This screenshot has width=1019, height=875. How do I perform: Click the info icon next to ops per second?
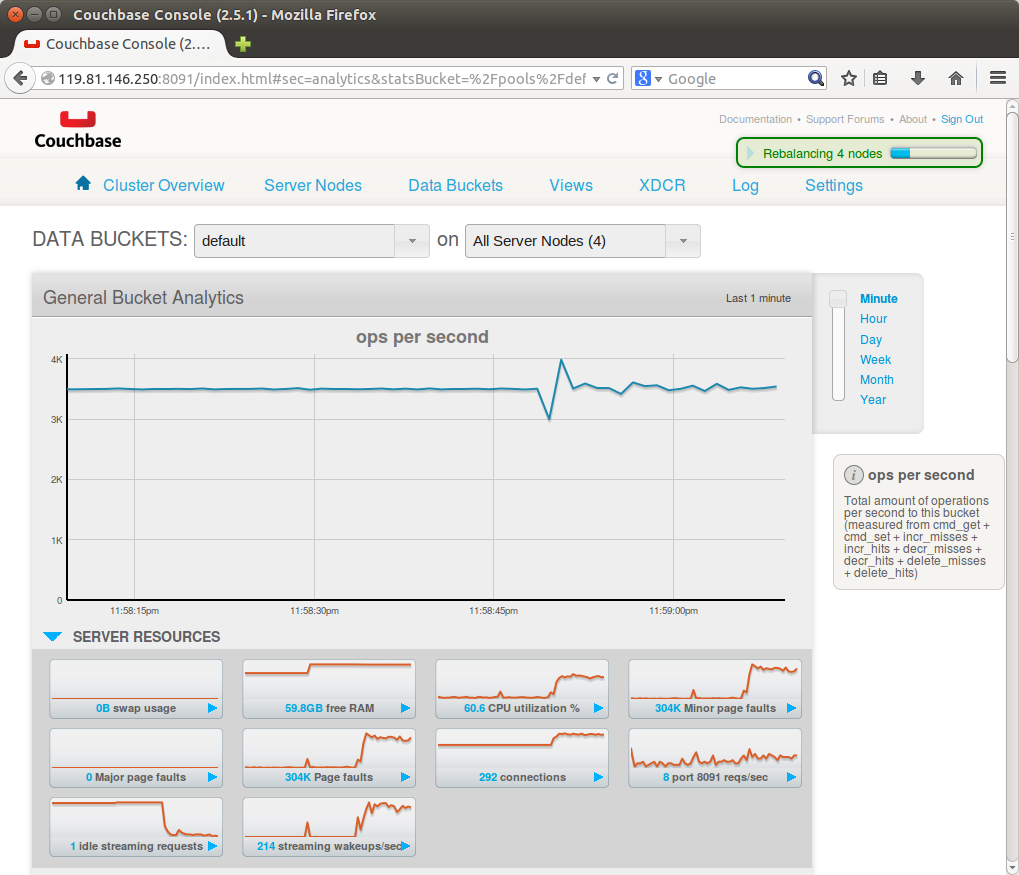tap(853, 475)
